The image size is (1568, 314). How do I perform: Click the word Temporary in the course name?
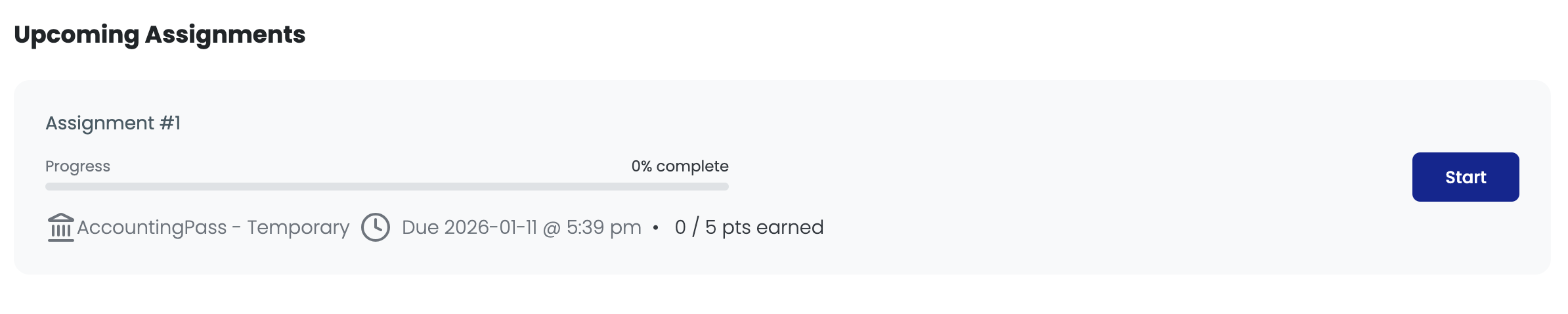(298, 227)
